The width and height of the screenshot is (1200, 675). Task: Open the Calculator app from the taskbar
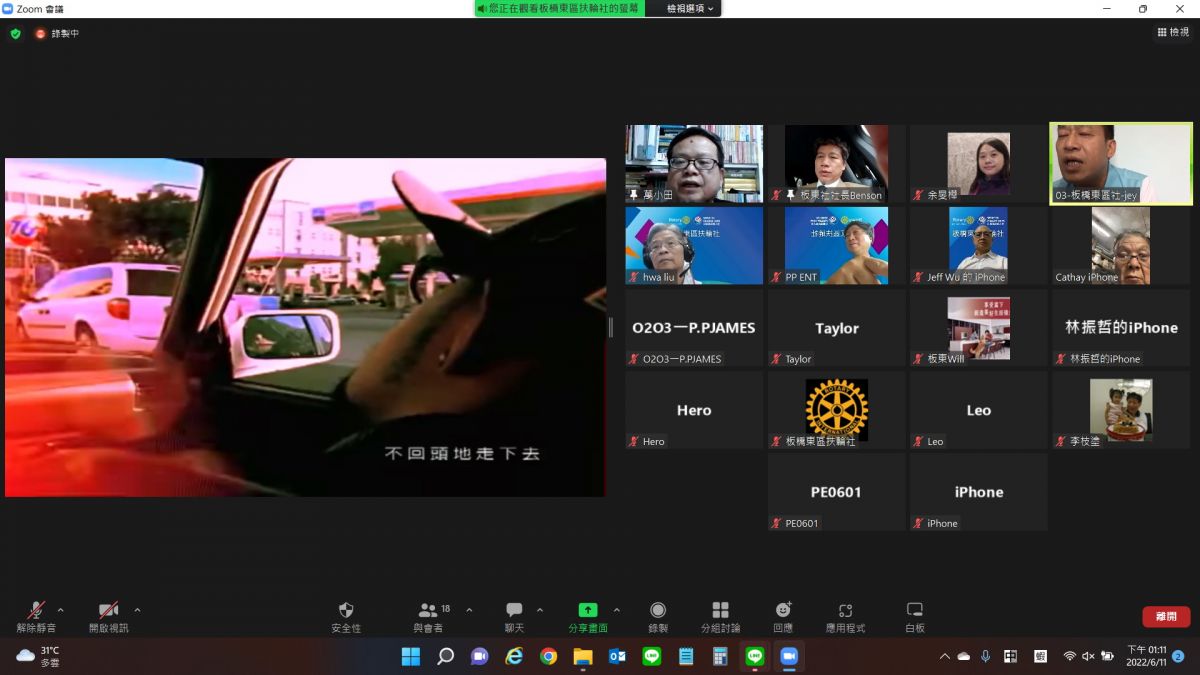pyautogui.click(x=720, y=656)
